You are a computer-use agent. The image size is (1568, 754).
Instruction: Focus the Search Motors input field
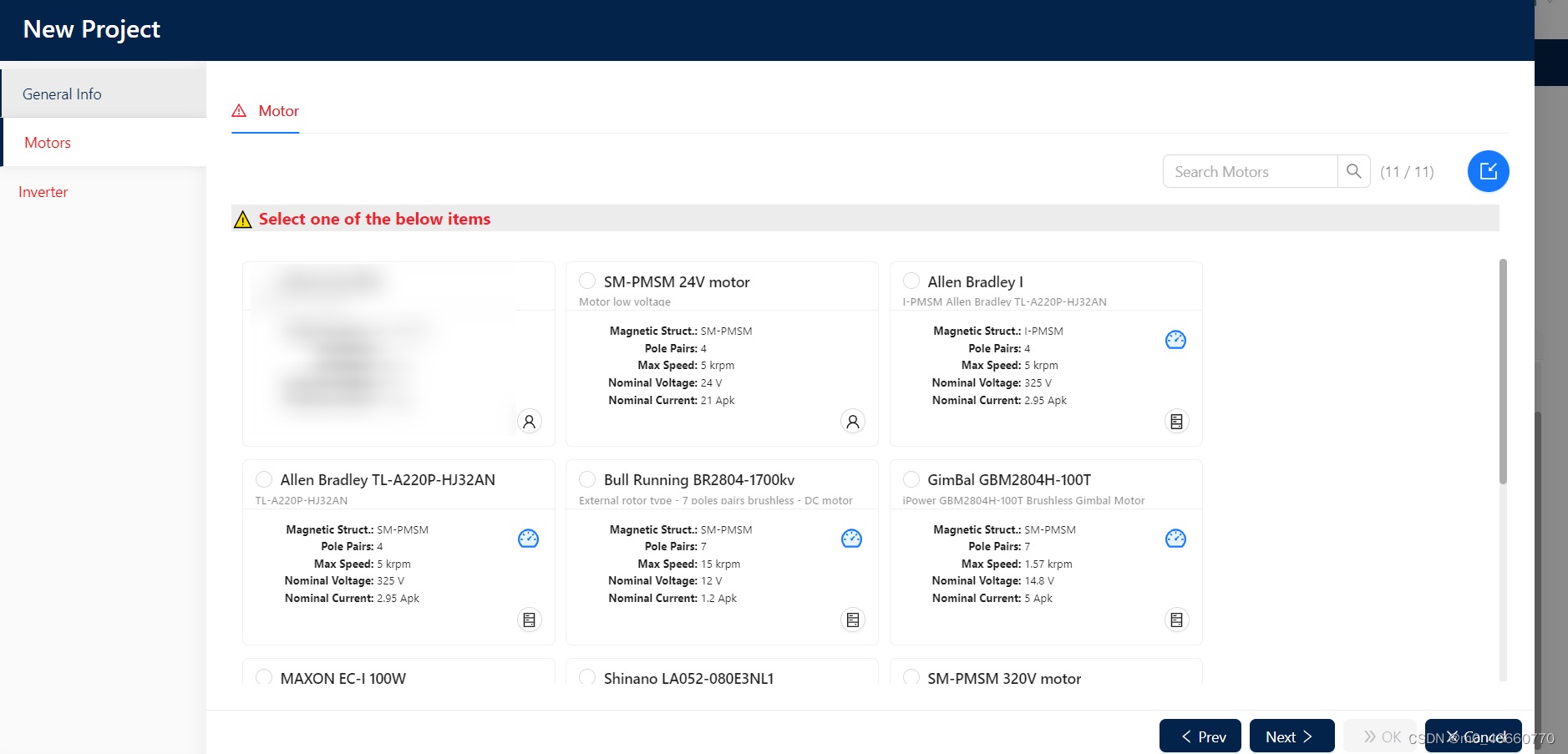tap(1251, 171)
